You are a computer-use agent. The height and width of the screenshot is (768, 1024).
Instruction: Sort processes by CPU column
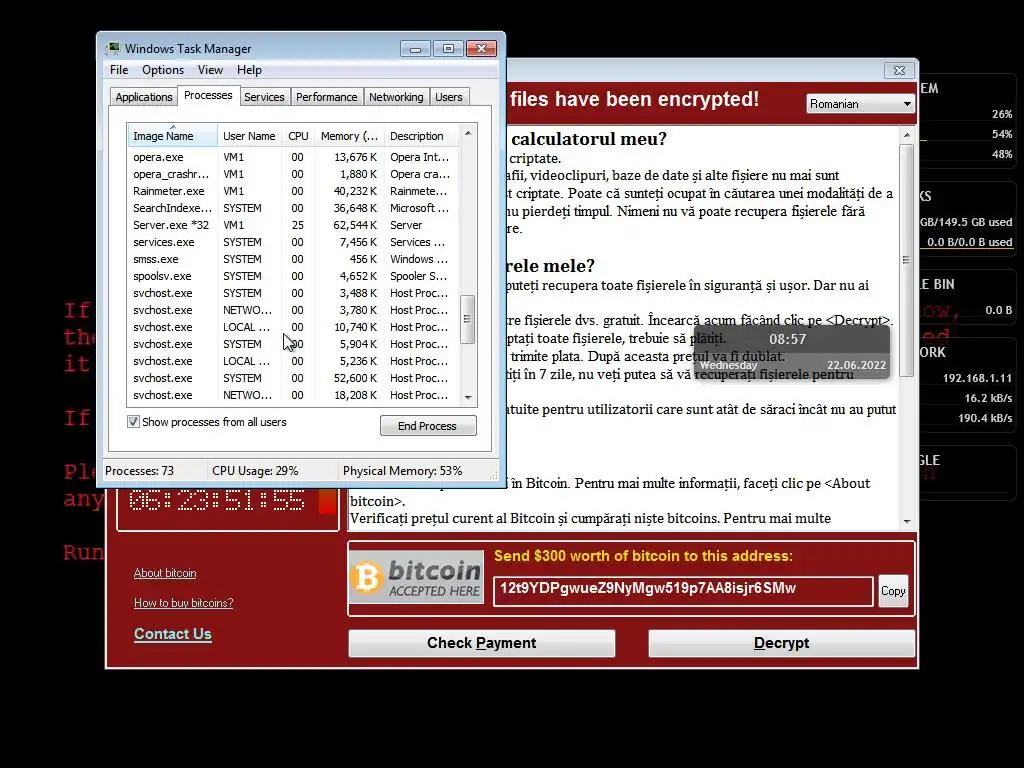click(x=298, y=136)
